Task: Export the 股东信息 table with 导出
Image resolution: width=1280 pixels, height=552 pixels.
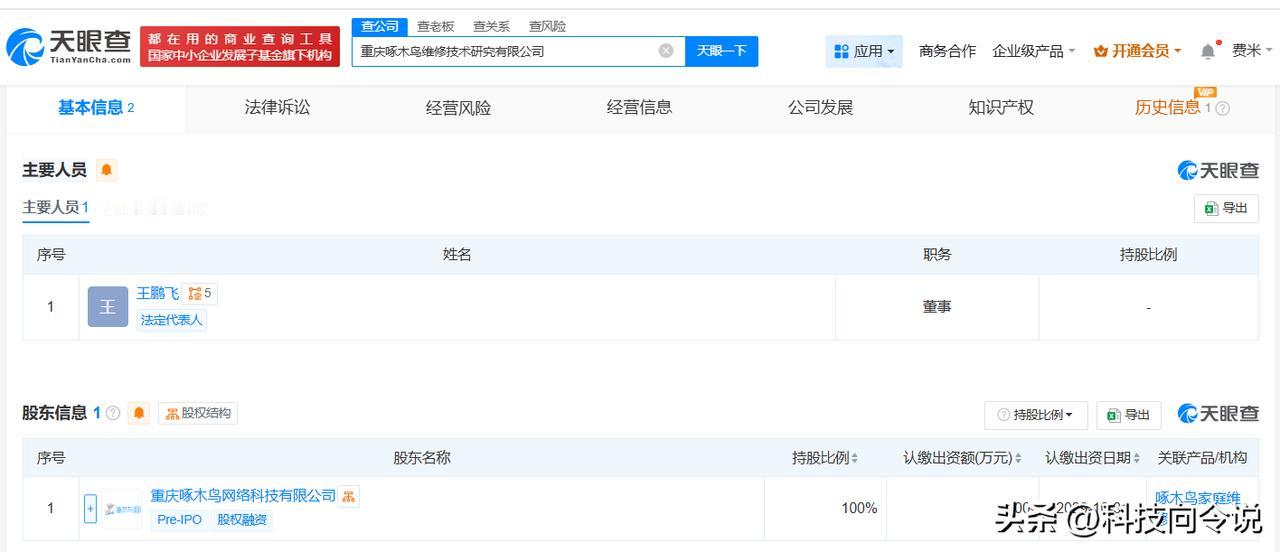Action: click(1129, 415)
